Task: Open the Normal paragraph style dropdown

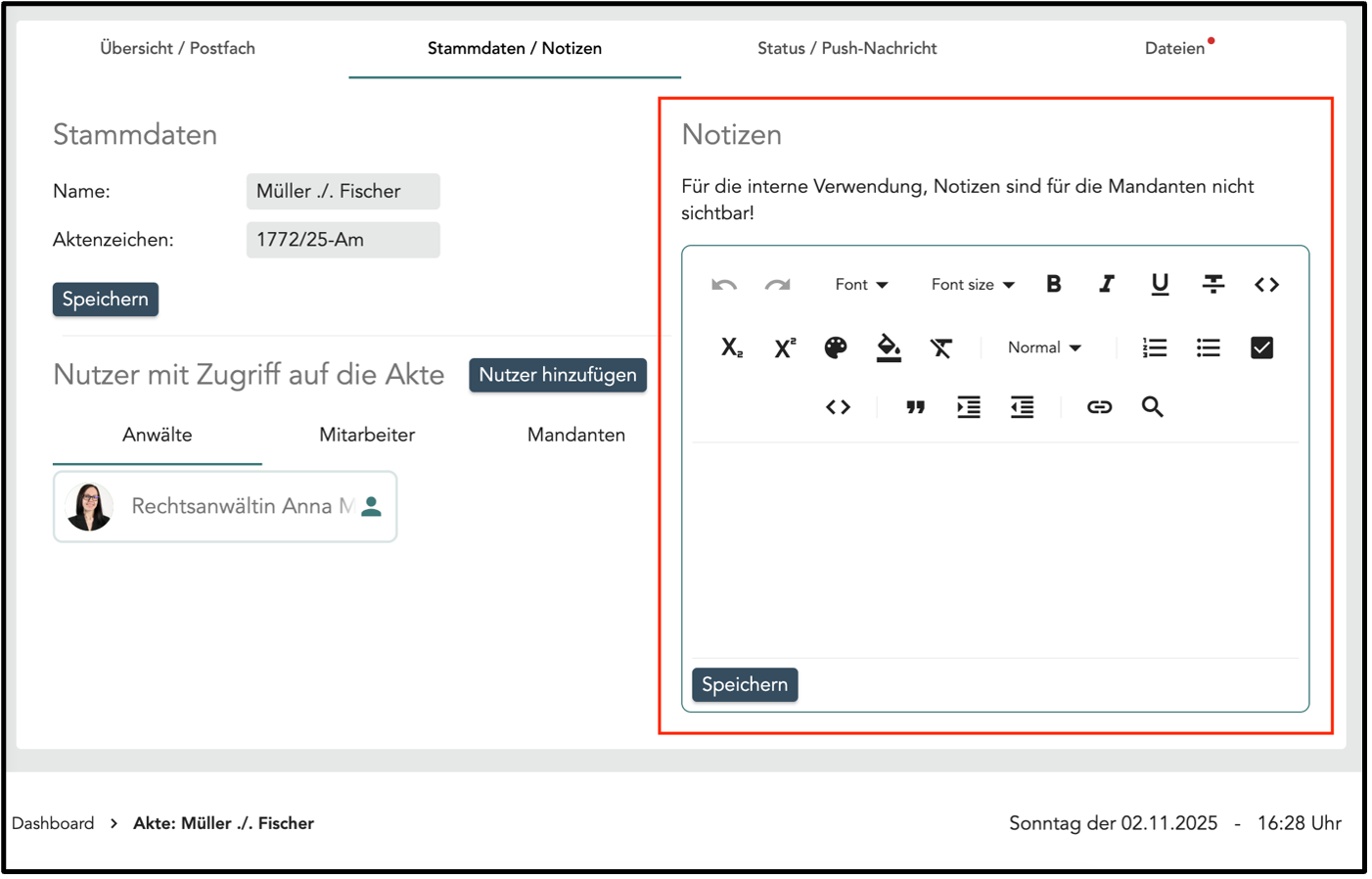Action: pos(1044,347)
